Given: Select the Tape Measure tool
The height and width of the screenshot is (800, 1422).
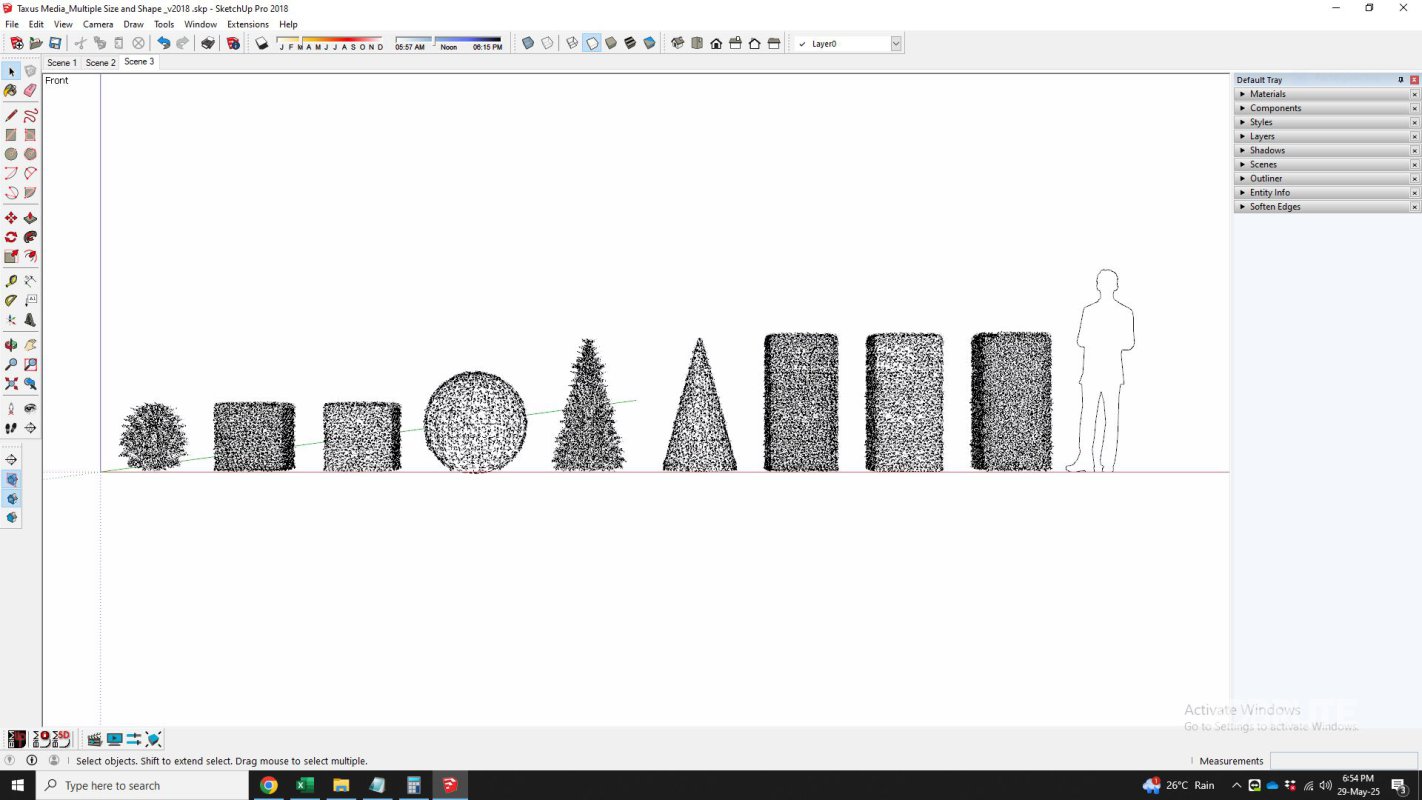Looking at the screenshot, I should tap(12, 280).
